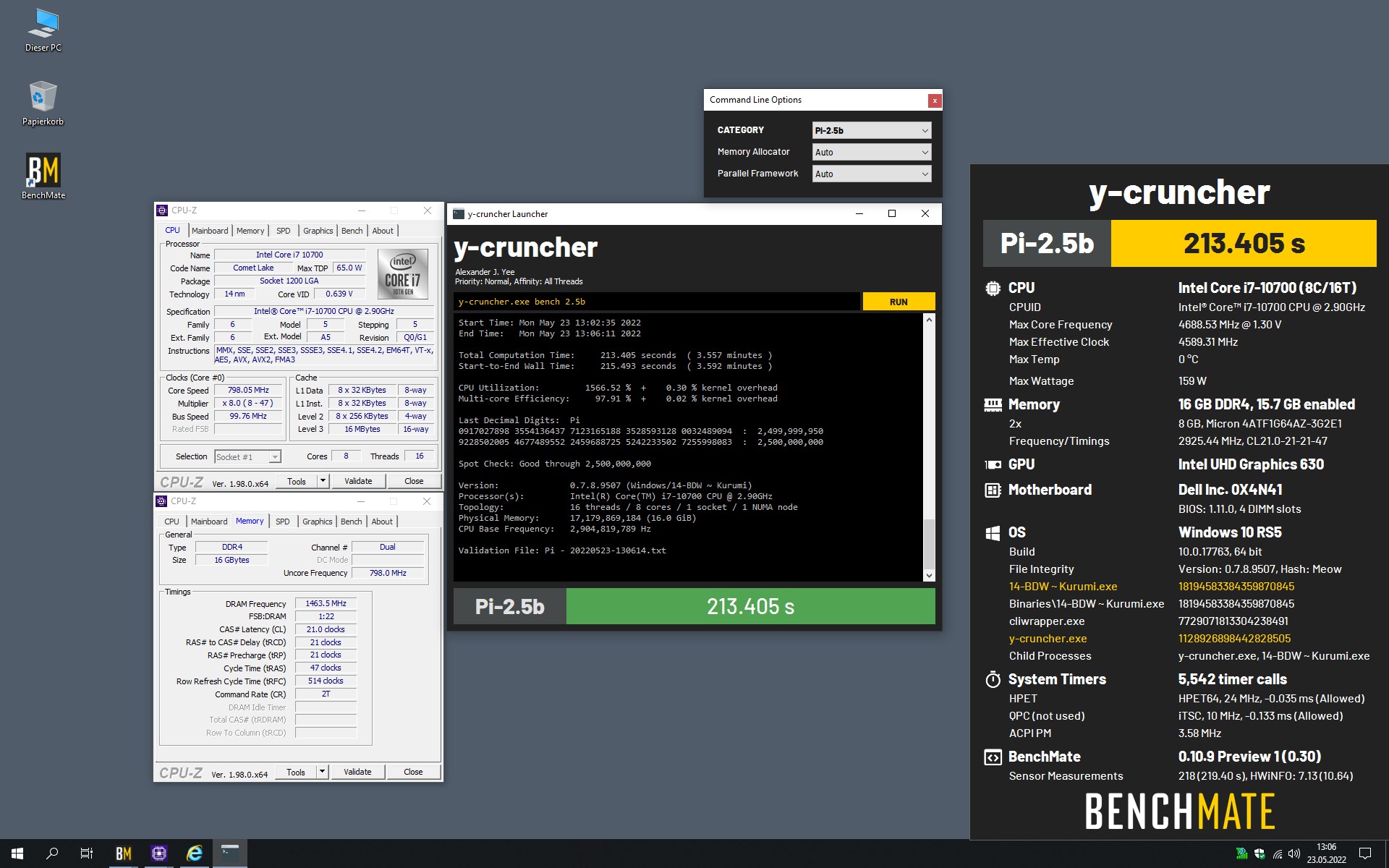Click the DRAM Frequency 1463.5 MHz value
The image size is (1389, 868).
[326, 603]
